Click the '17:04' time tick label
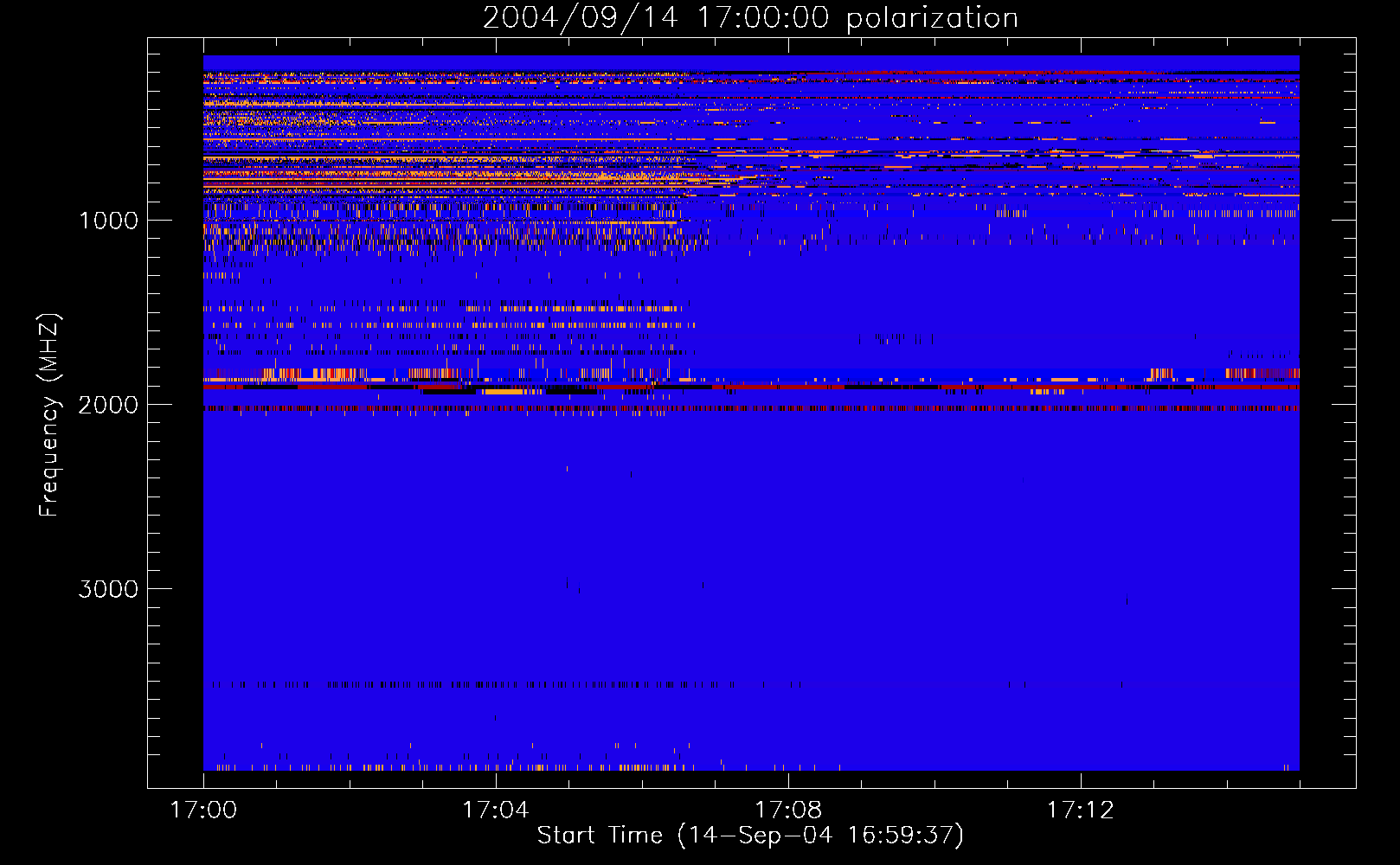Image resolution: width=1400 pixels, height=865 pixels. coord(495,811)
